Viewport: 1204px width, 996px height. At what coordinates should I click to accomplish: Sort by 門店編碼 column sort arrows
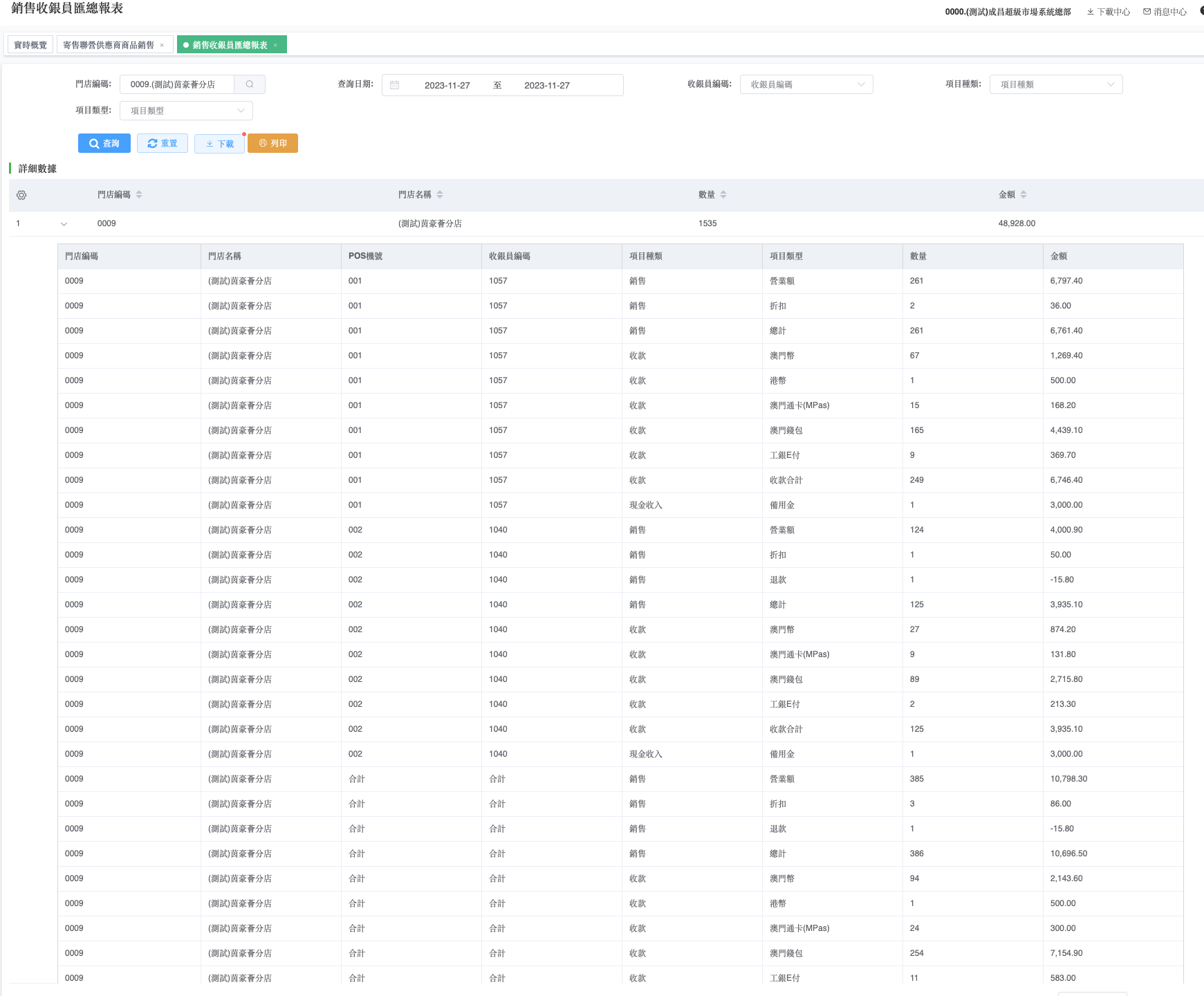coord(139,195)
